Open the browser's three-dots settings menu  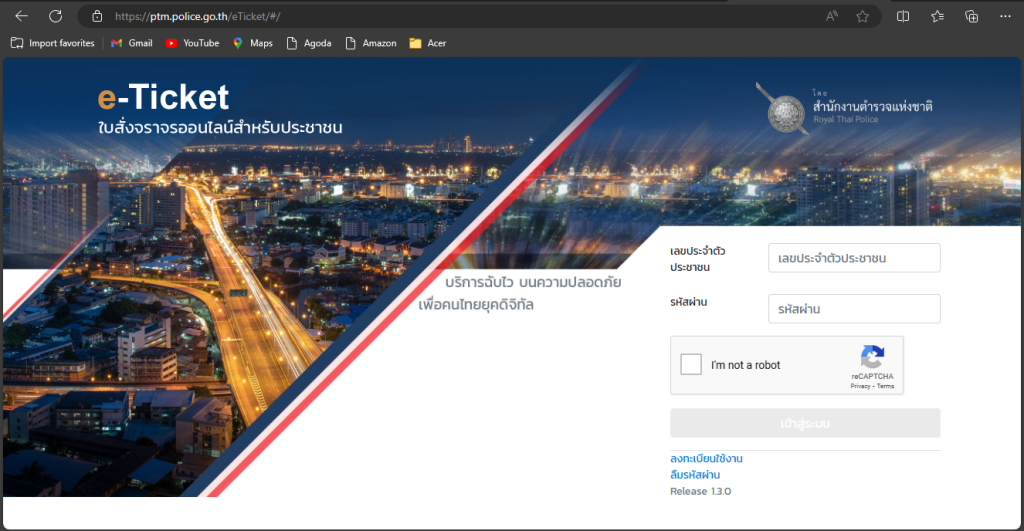coord(1004,16)
